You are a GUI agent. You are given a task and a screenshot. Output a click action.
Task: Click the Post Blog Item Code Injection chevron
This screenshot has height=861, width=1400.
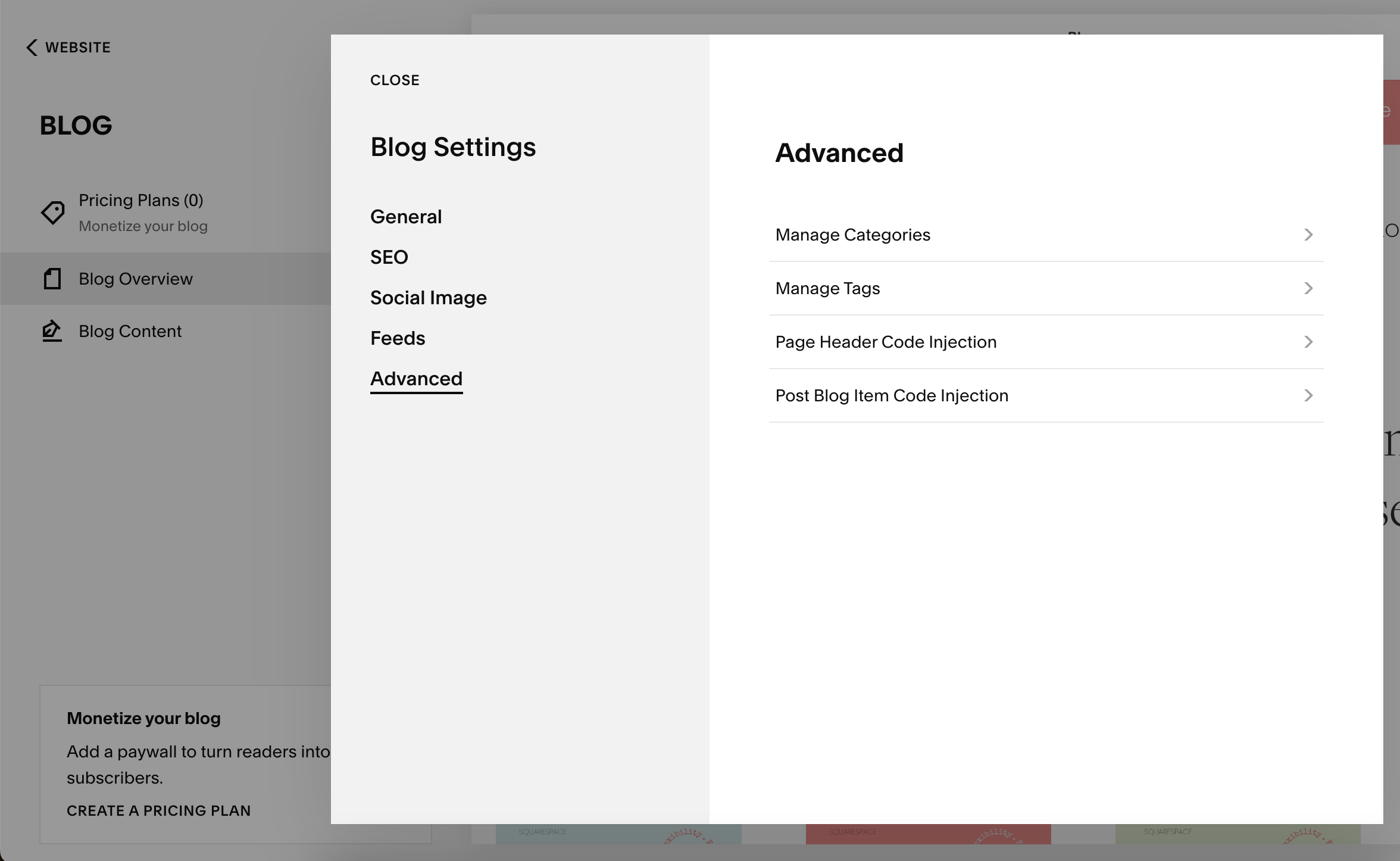[x=1308, y=395]
